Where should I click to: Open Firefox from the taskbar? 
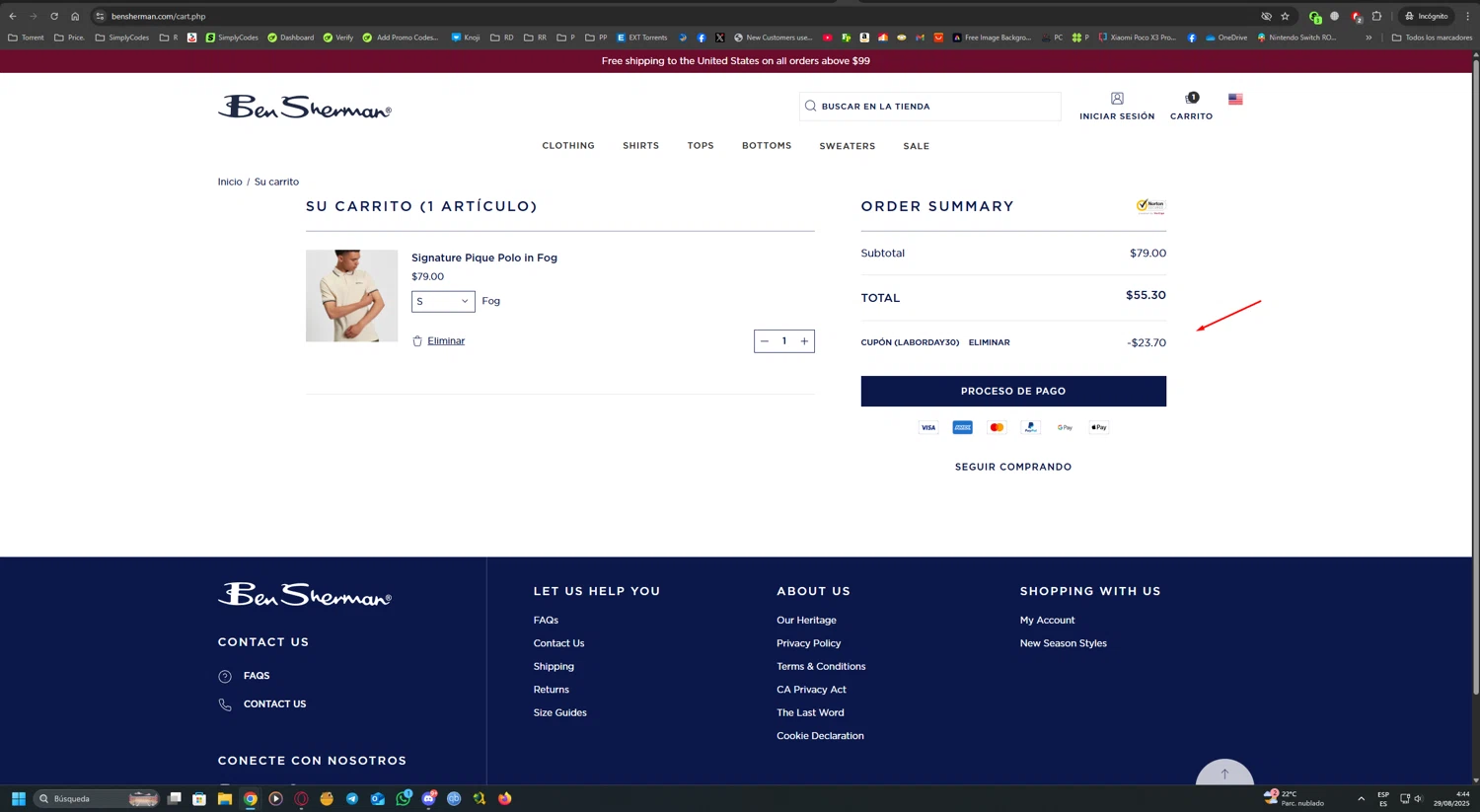pos(505,799)
